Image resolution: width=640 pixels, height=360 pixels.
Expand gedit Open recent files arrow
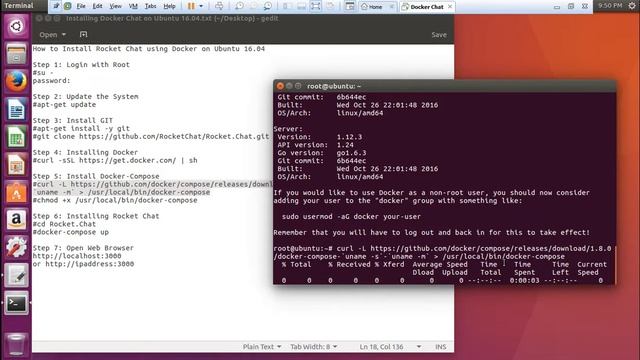64,35
